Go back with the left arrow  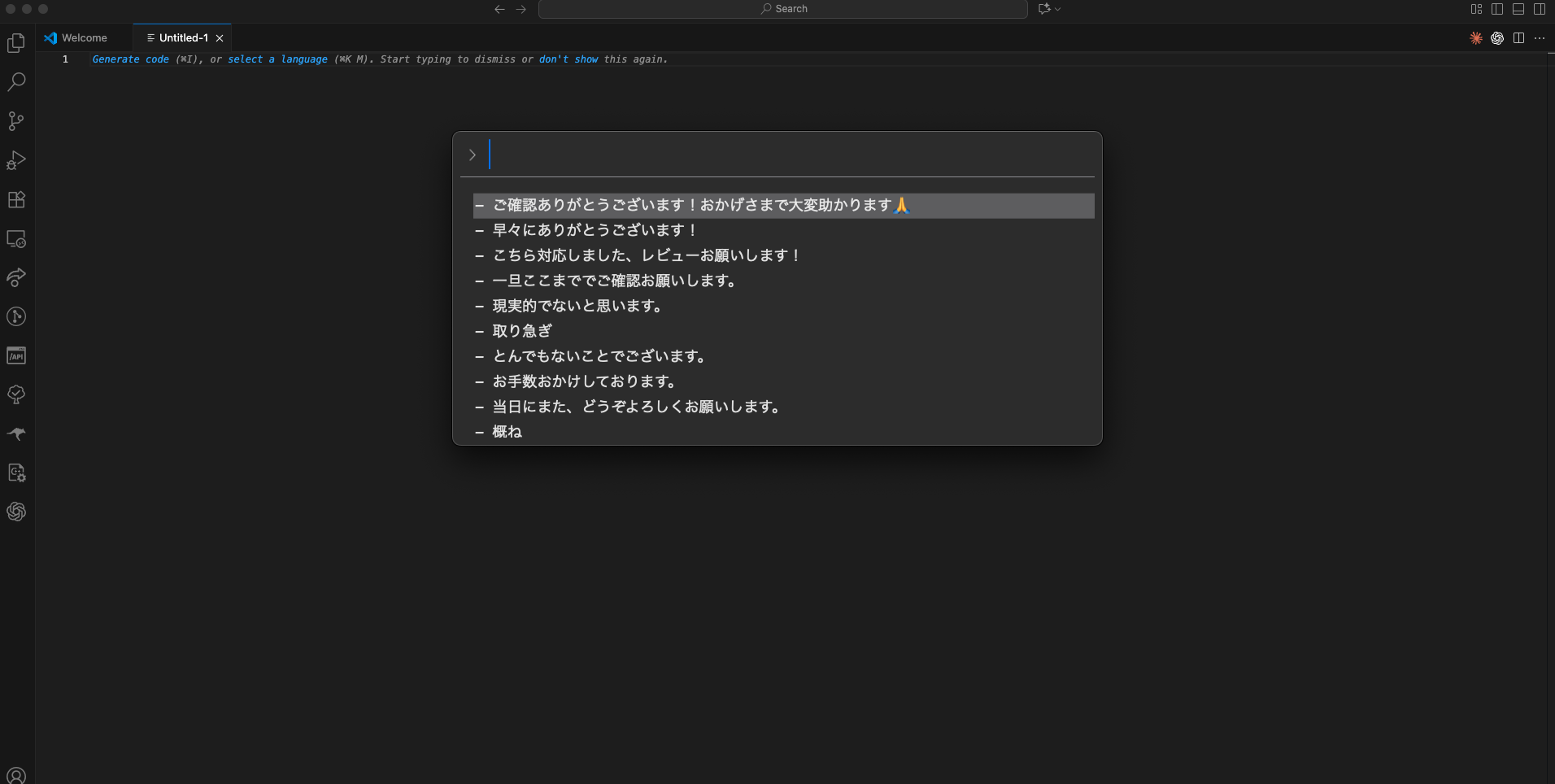click(x=499, y=9)
